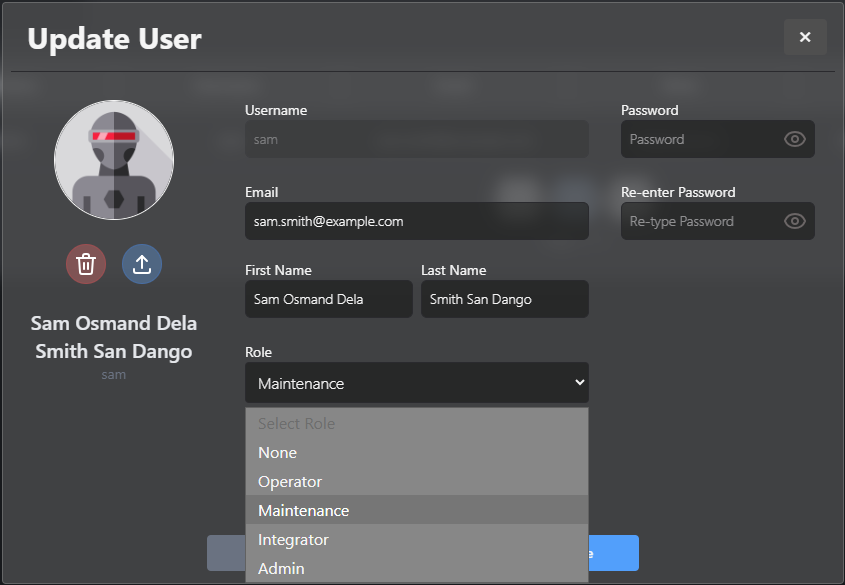Click the First Name text box

(328, 299)
